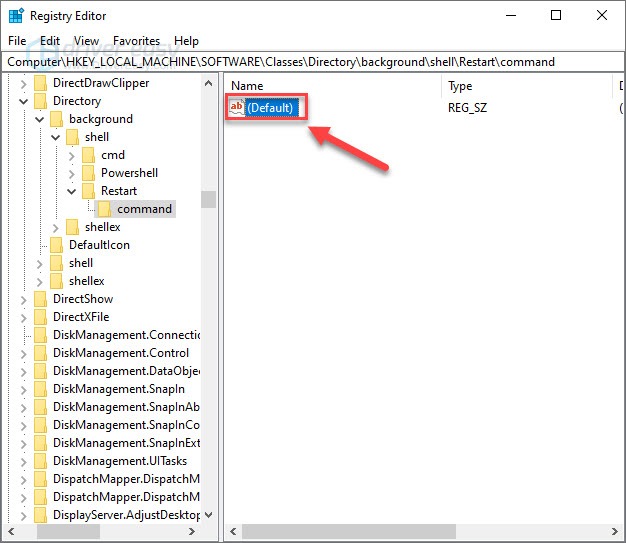Click the REG_SZ type cell

coord(468,107)
